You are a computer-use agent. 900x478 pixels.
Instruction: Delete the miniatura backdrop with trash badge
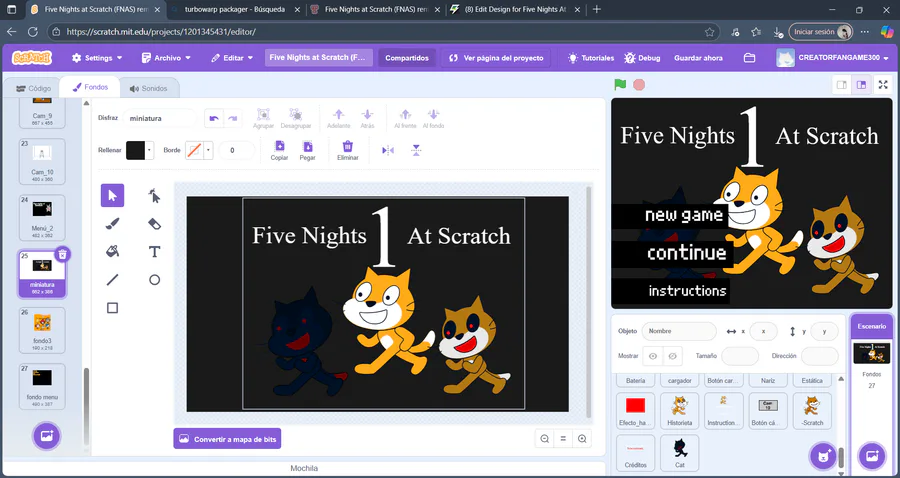63,254
